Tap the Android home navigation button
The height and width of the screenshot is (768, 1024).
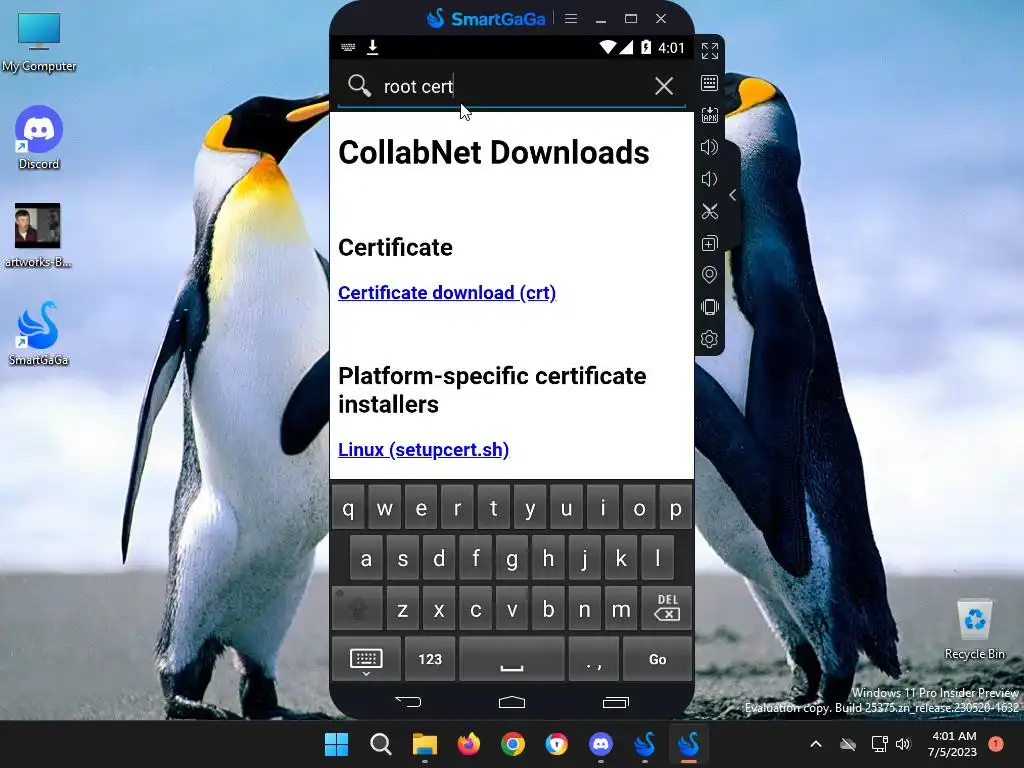pos(512,702)
